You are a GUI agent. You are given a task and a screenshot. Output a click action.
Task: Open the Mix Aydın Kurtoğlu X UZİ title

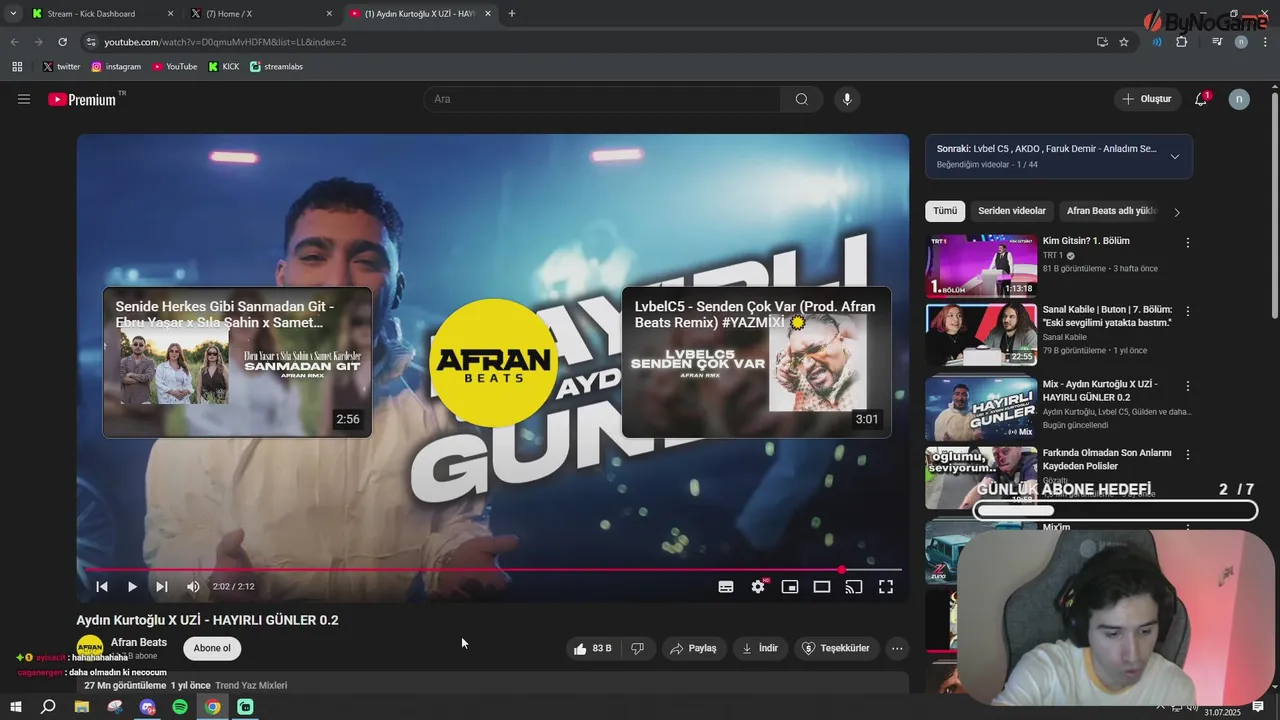coord(1100,391)
